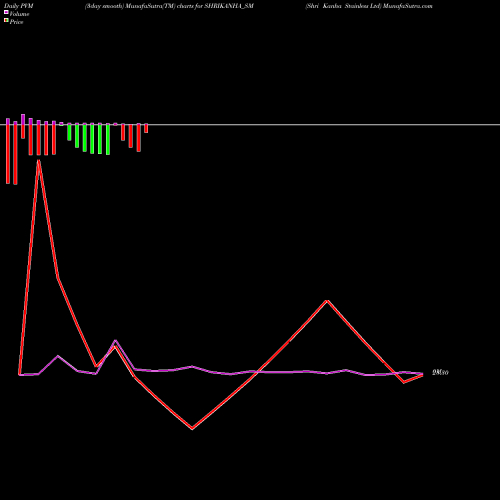Image resolution: width=500 pixels, height=500 pixels.
Task: Select the 'Price' legend label
Action: point(16,22)
